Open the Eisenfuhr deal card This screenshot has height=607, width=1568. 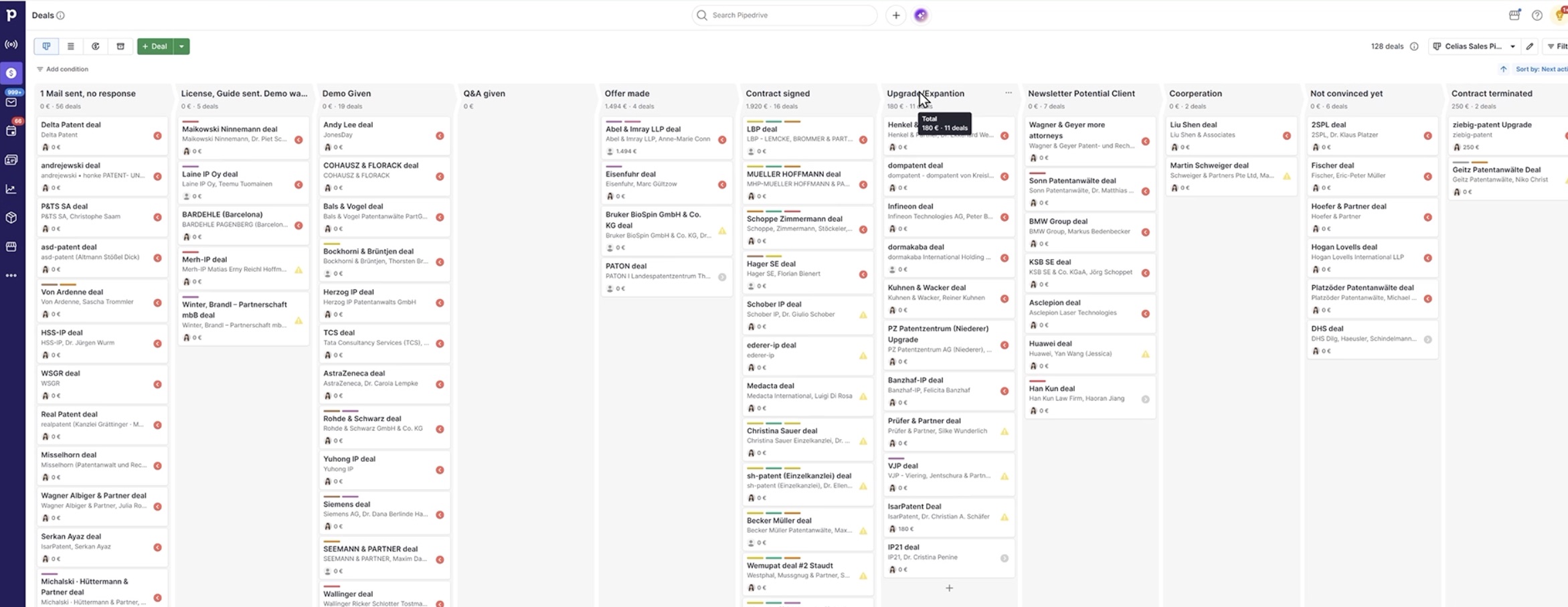666,183
